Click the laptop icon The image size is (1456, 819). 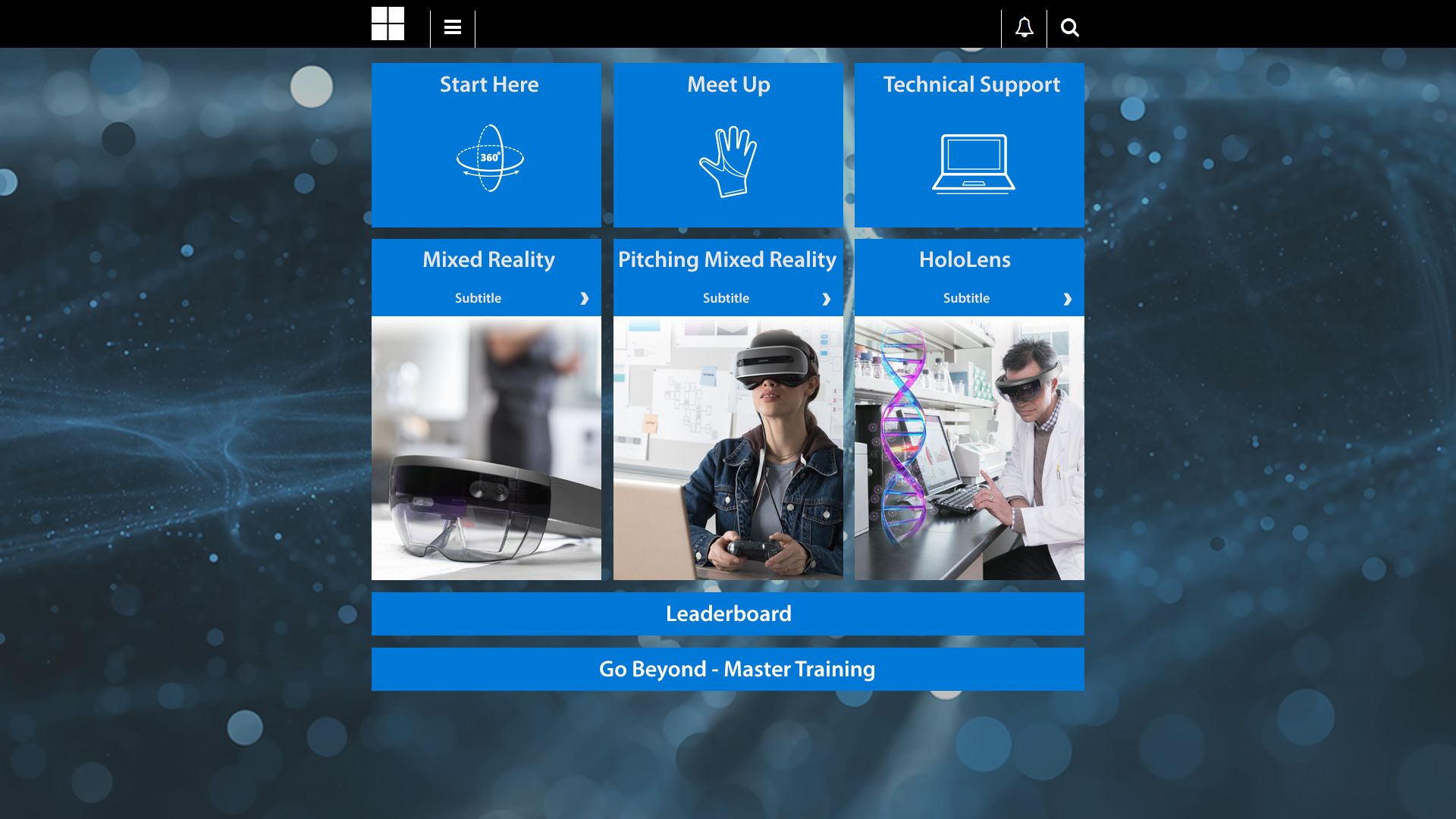pyautogui.click(x=973, y=164)
